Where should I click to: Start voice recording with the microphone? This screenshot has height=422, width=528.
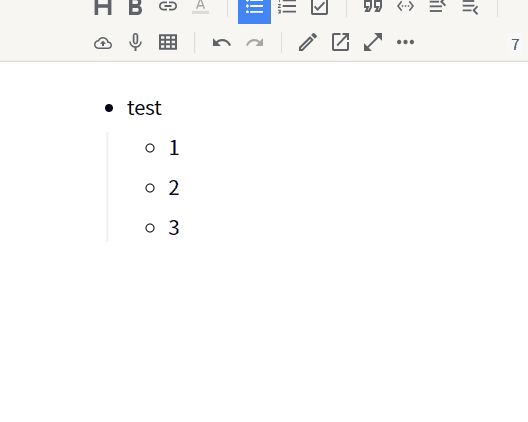click(135, 42)
